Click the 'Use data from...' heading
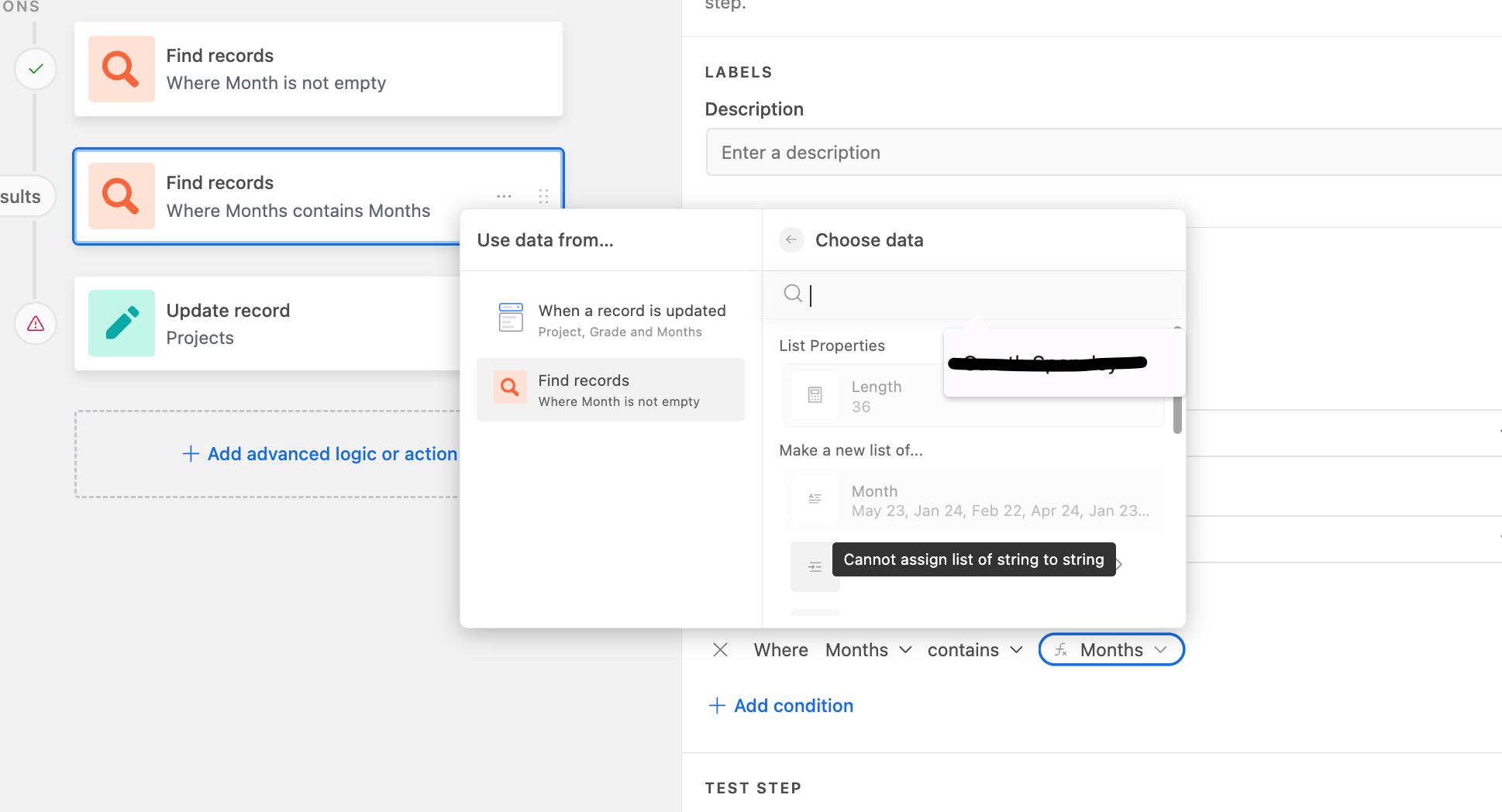Image resolution: width=1502 pixels, height=812 pixels. point(545,240)
